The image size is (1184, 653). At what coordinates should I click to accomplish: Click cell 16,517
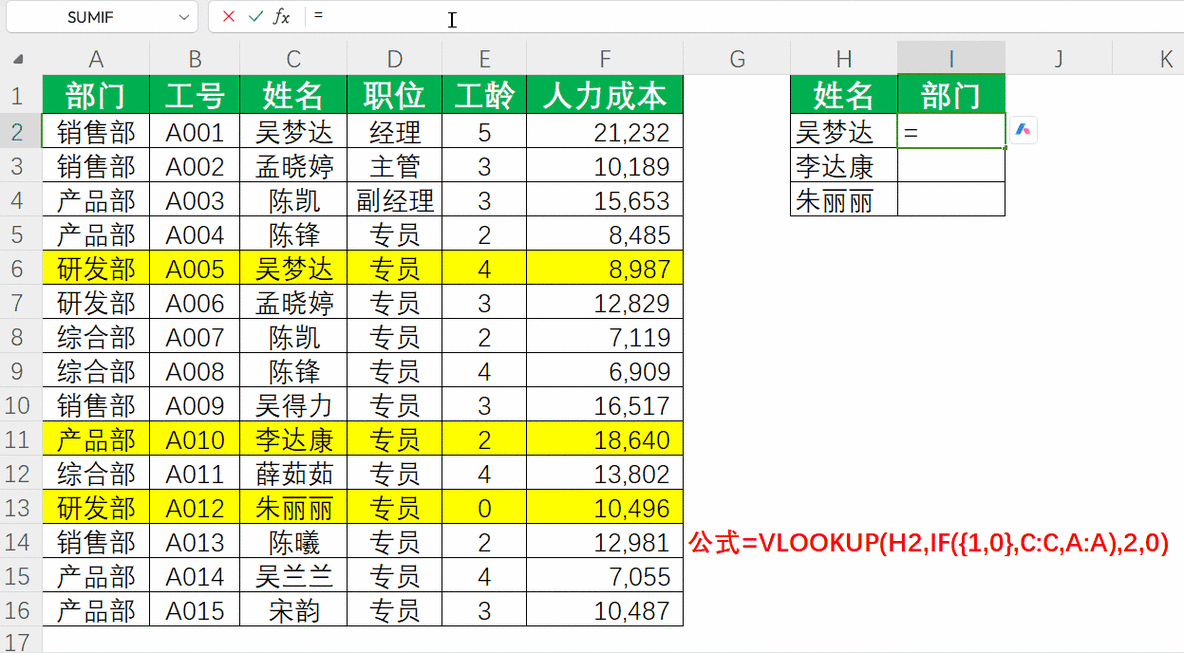tap(605, 405)
